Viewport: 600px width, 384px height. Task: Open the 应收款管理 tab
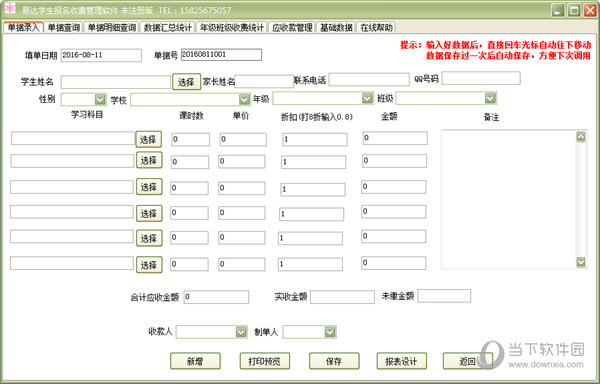292,27
